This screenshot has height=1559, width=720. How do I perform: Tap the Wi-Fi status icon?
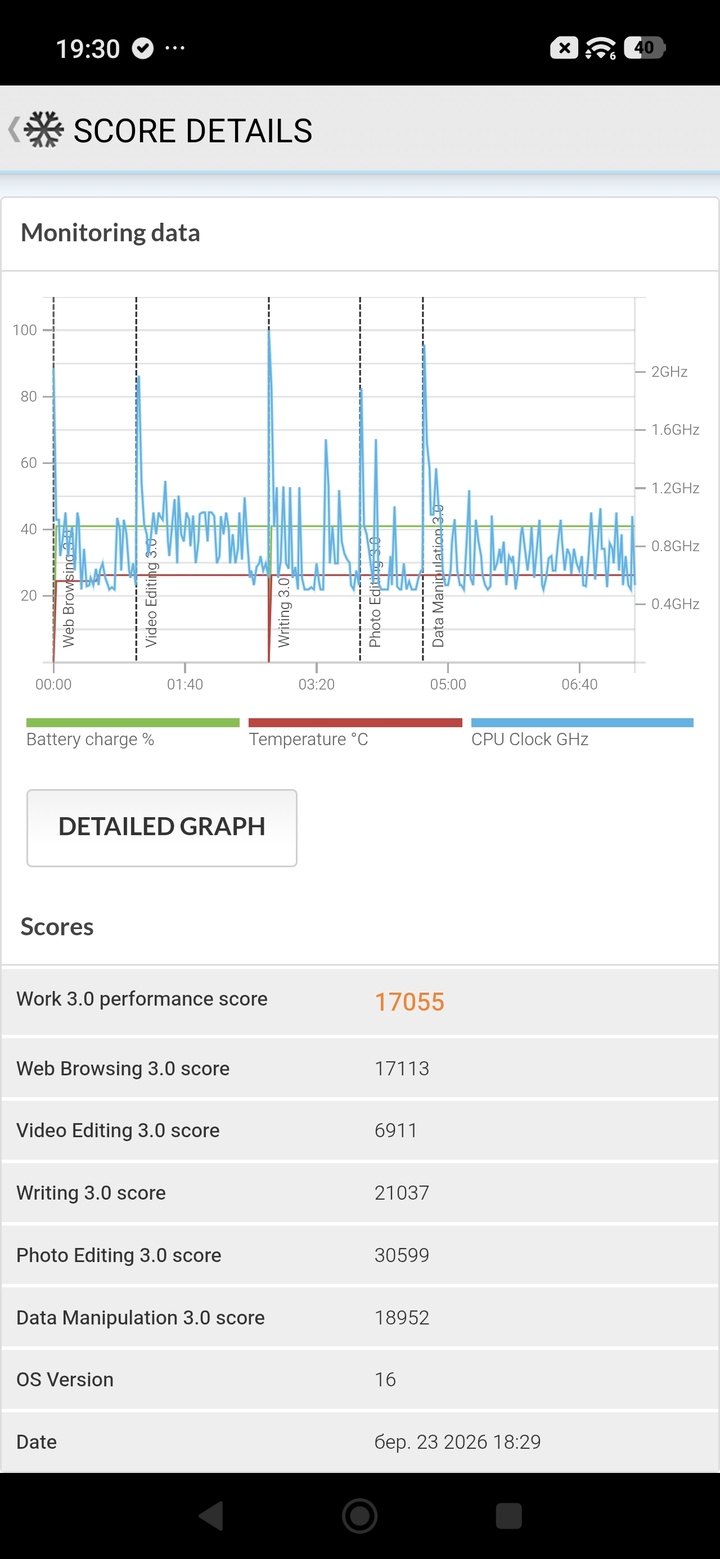coord(600,48)
